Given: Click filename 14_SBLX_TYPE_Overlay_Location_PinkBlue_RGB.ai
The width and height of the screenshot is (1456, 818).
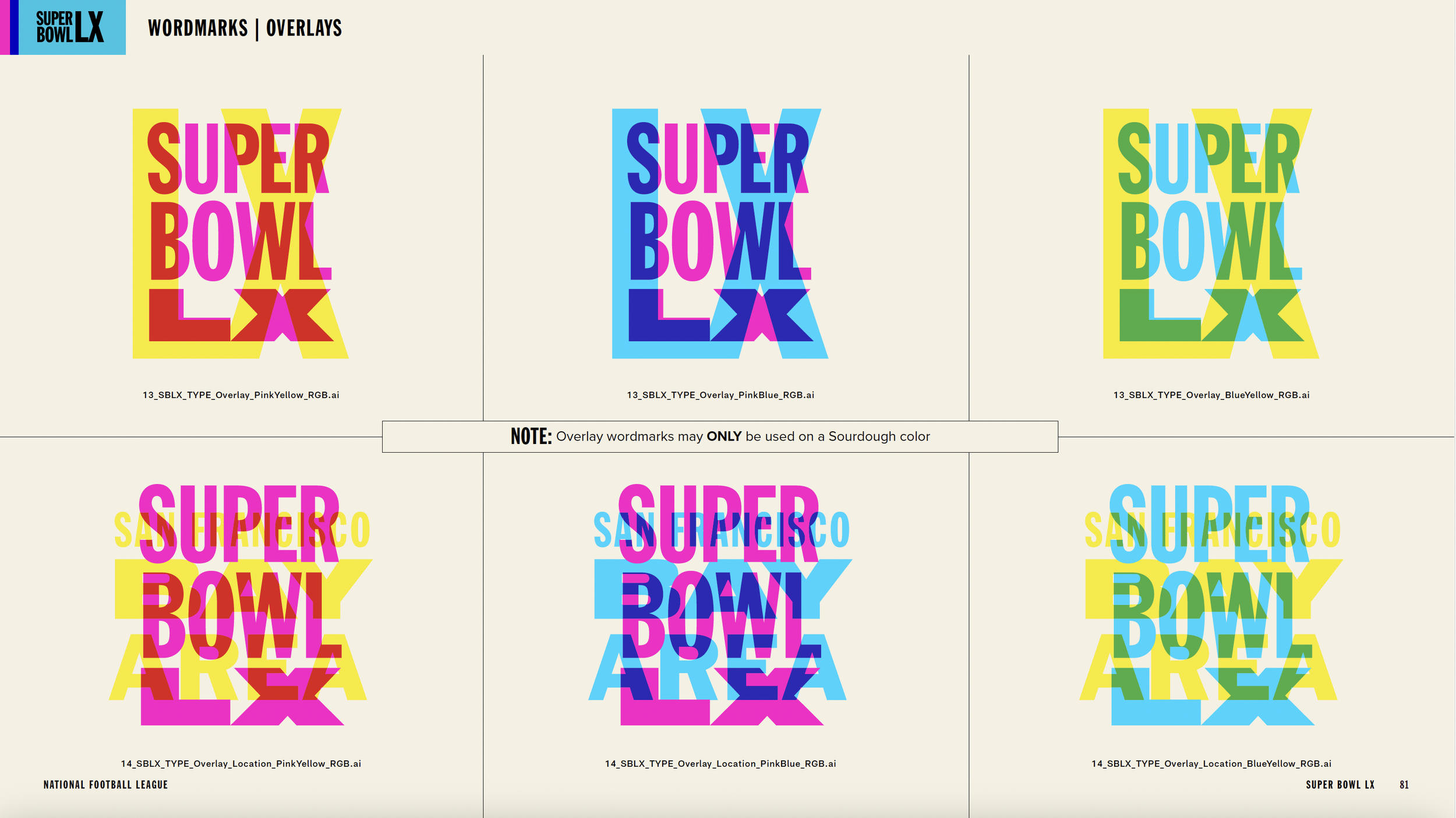Looking at the screenshot, I should [720, 764].
